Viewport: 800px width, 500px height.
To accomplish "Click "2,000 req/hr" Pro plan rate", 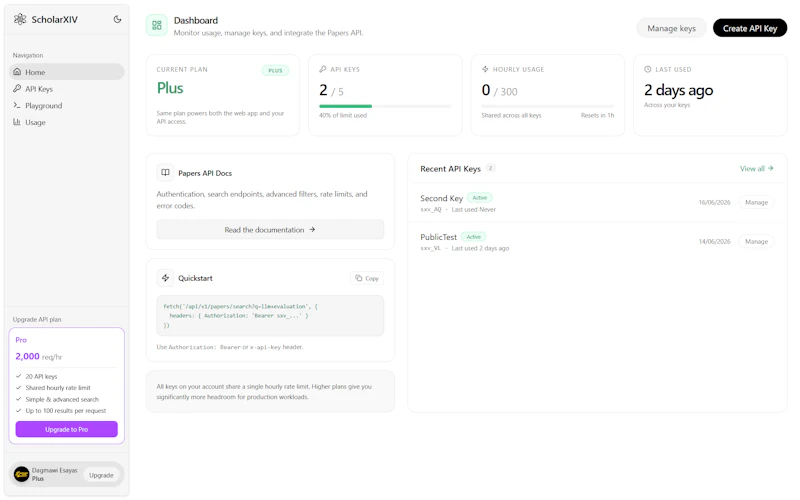I will pos(39,356).
